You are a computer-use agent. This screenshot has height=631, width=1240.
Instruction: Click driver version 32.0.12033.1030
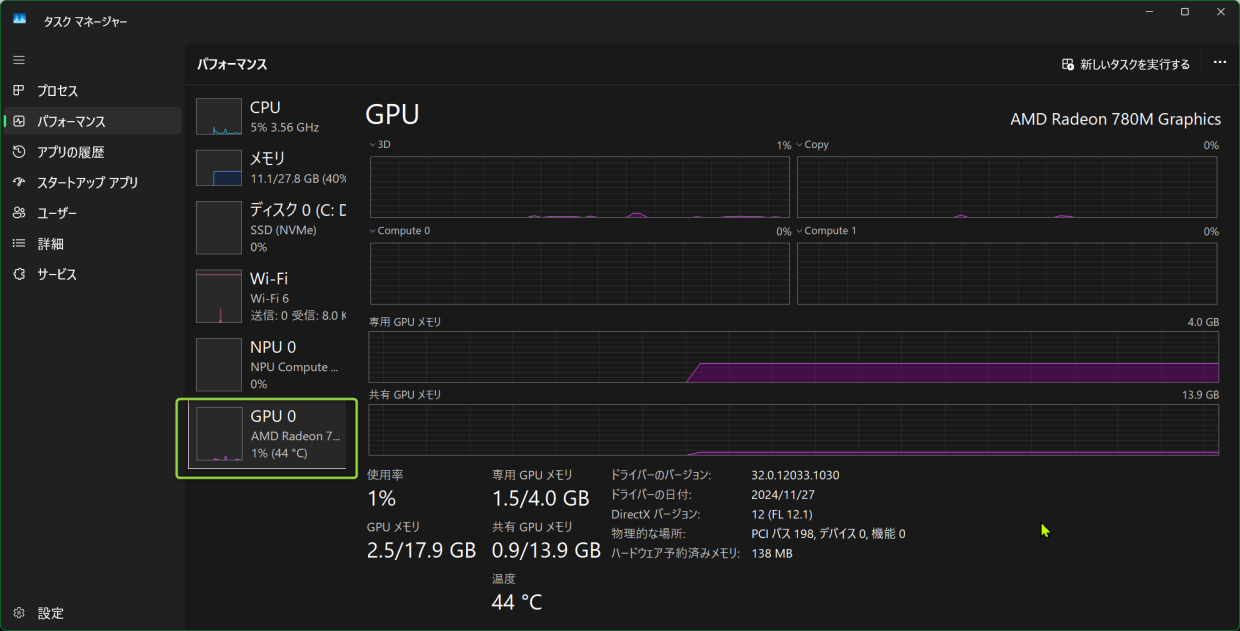click(x=795, y=475)
